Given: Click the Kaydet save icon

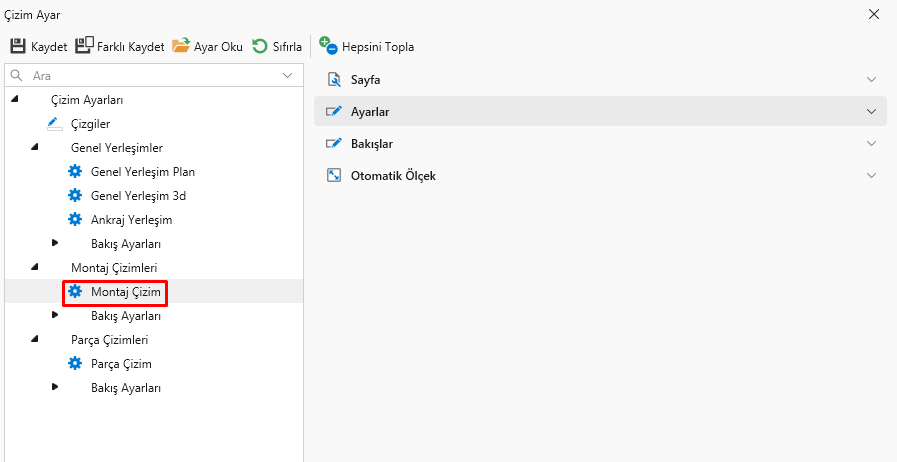Looking at the screenshot, I should 18,46.
